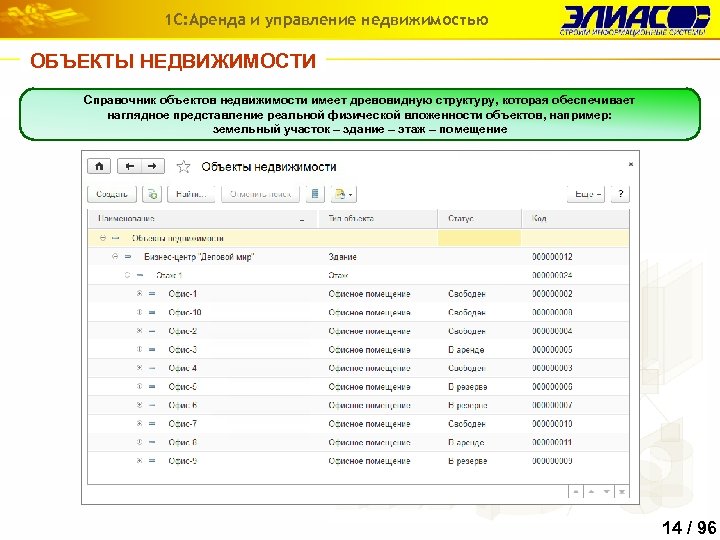Collapse the Этаж 1 node
This screenshot has width=720, height=540.
(x=127, y=276)
